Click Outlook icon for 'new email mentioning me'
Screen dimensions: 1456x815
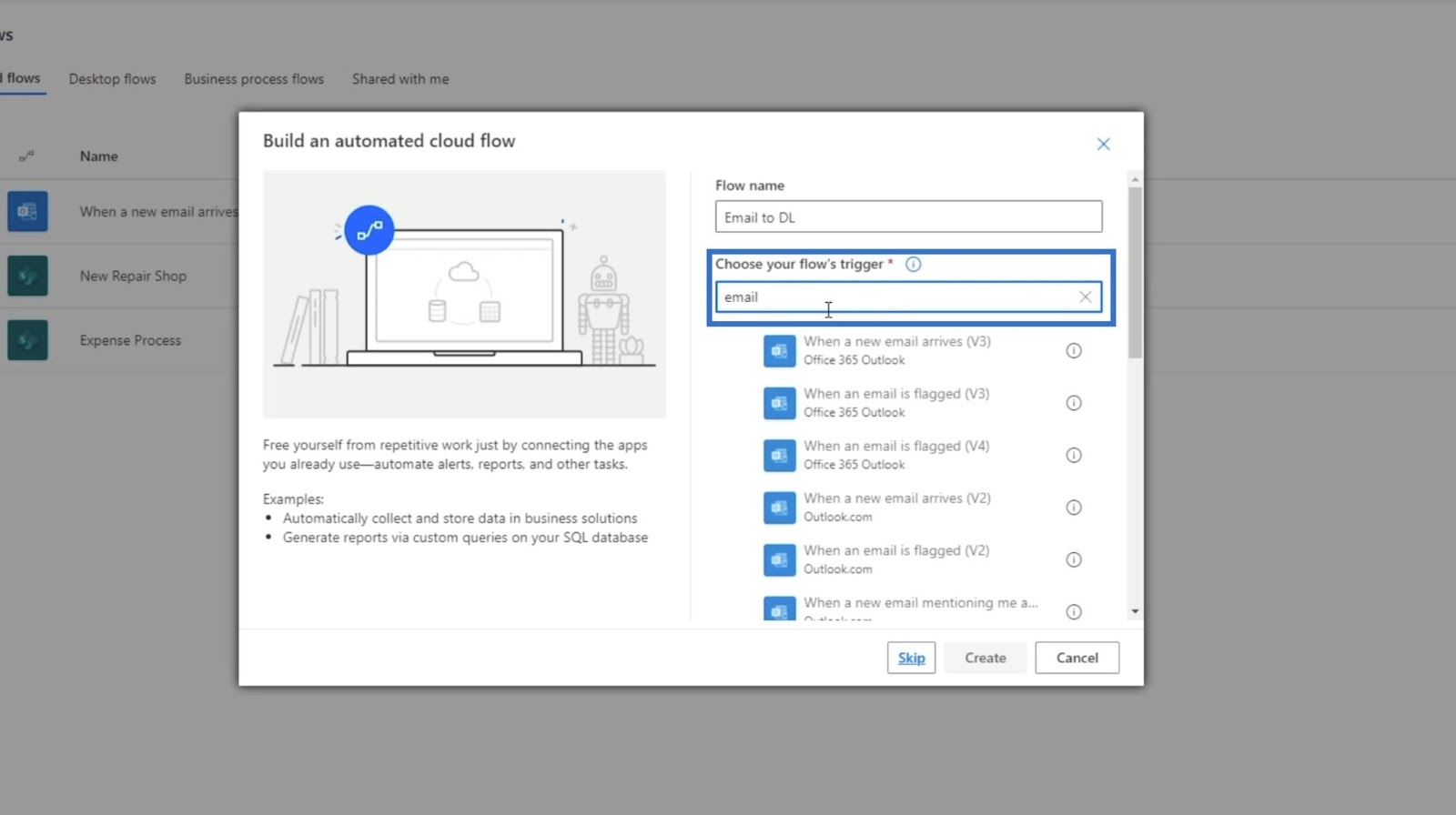779,609
